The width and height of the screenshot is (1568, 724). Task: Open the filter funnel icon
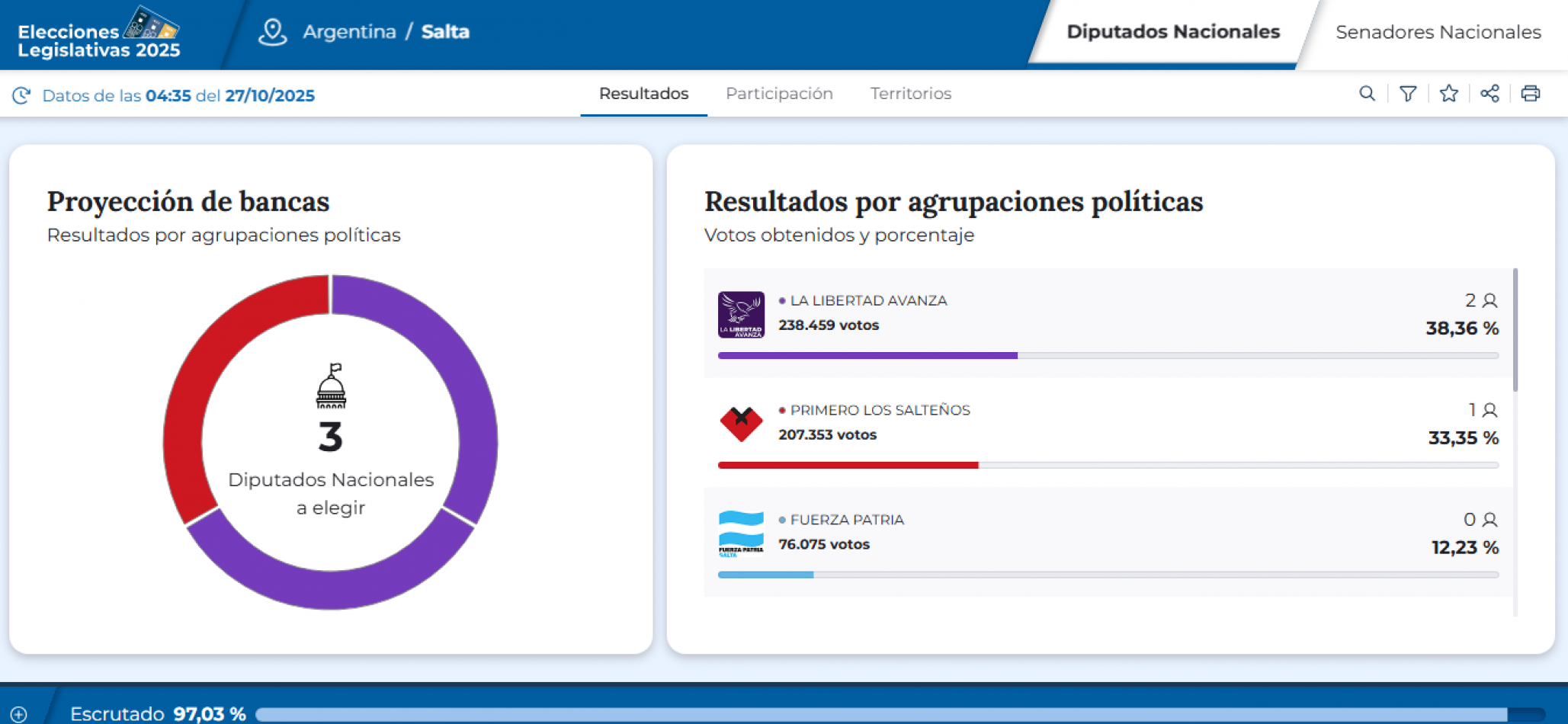coord(1408,94)
